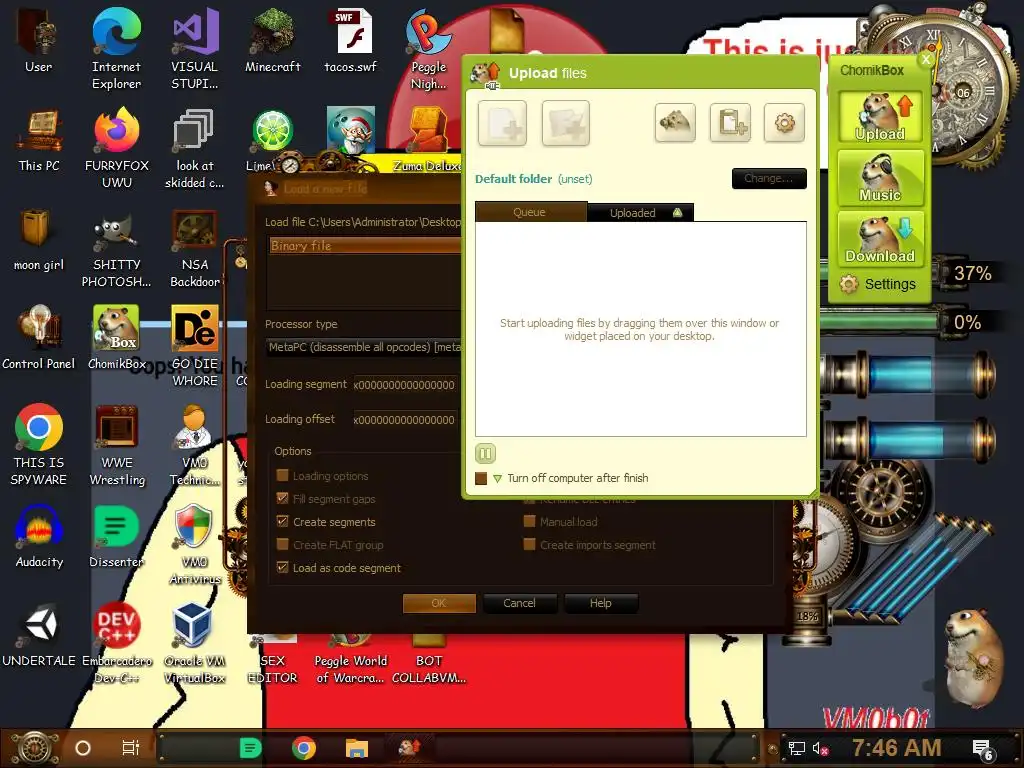This screenshot has height=768, width=1024.
Task: Switch to the Queue tab
Action: 530,212
